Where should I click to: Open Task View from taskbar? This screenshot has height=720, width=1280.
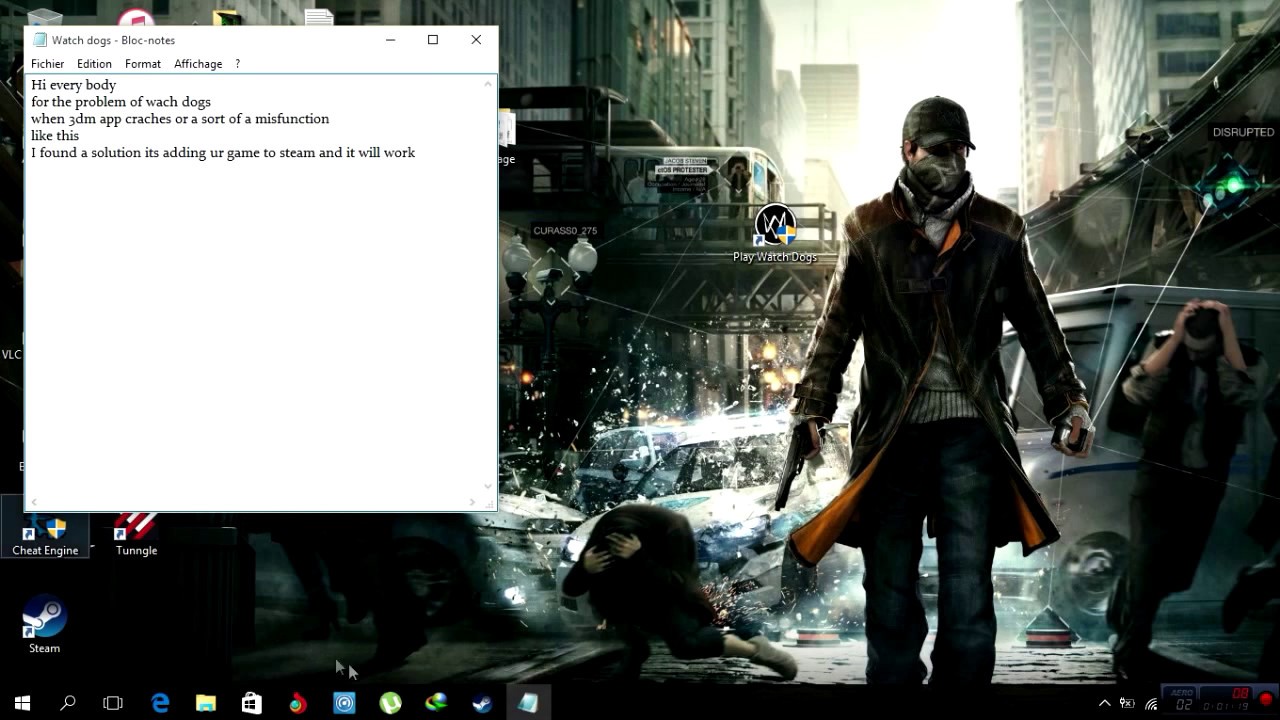tap(113, 703)
